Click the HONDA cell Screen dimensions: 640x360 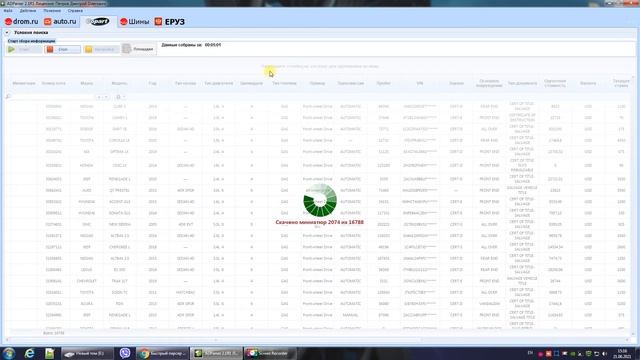[x=87, y=166]
